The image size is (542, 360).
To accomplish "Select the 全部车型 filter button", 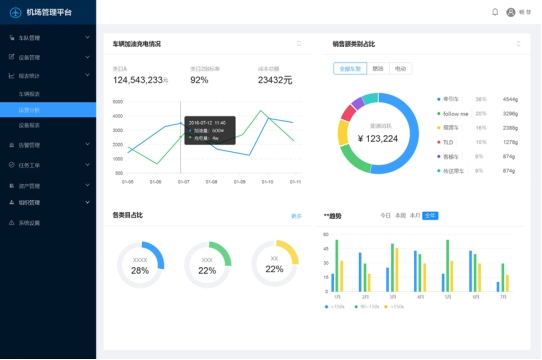I will click(x=350, y=68).
